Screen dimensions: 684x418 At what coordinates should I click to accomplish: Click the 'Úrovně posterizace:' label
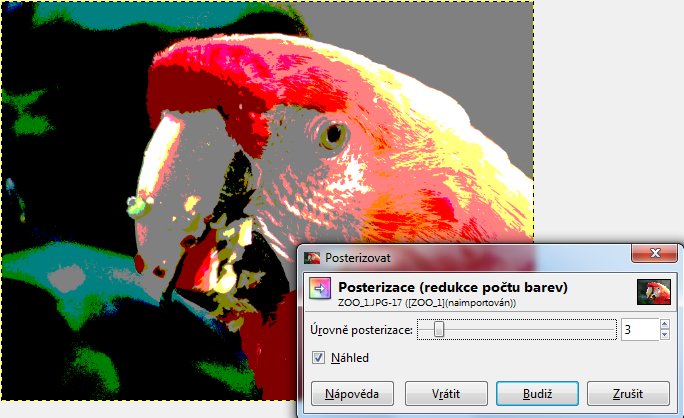pyautogui.click(x=362, y=330)
